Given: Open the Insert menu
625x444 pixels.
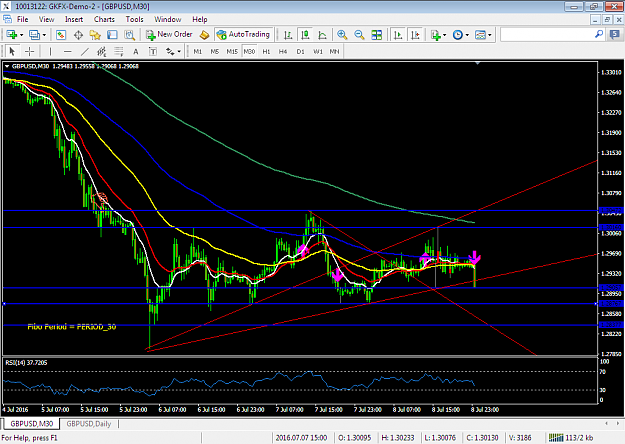Looking at the screenshot, I should pyautogui.click(x=74, y=19).
